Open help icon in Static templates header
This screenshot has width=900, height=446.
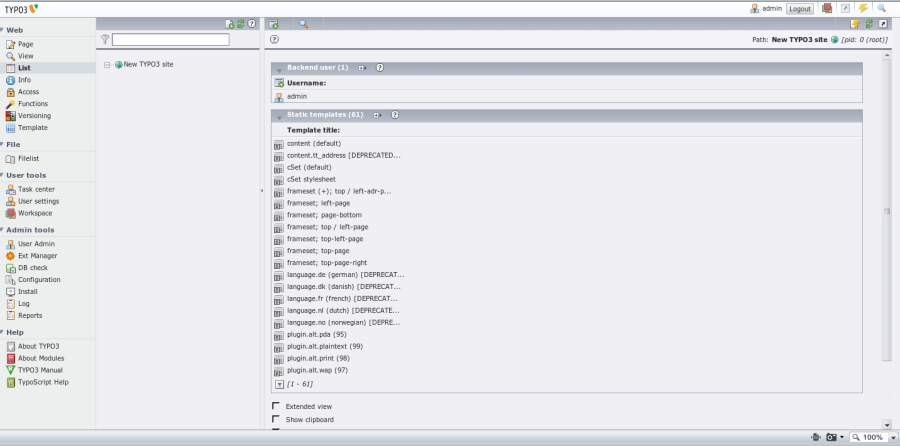pos(395,115)
